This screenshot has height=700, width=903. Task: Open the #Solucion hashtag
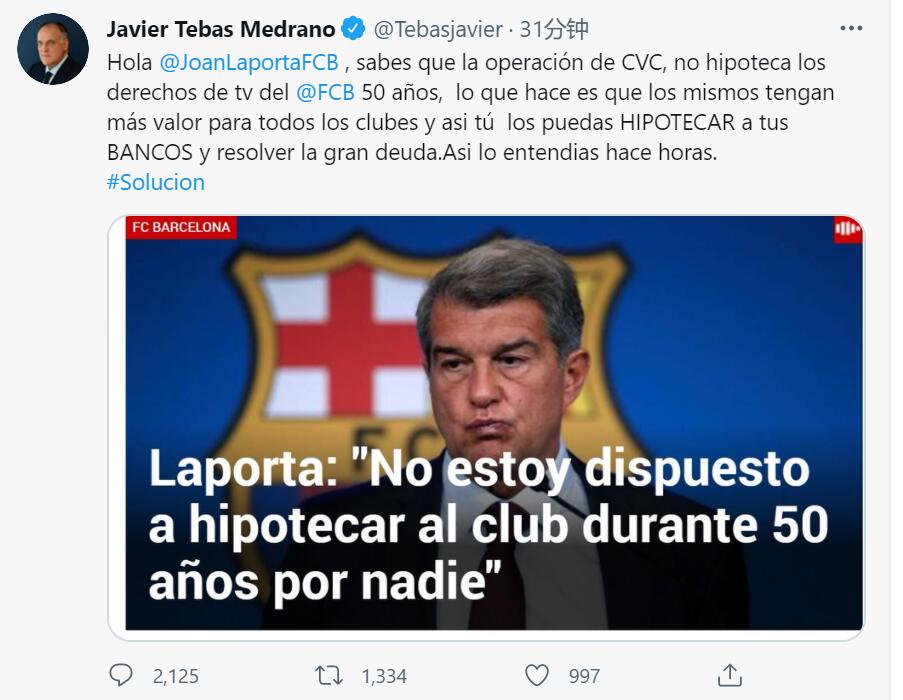point(156,182)
